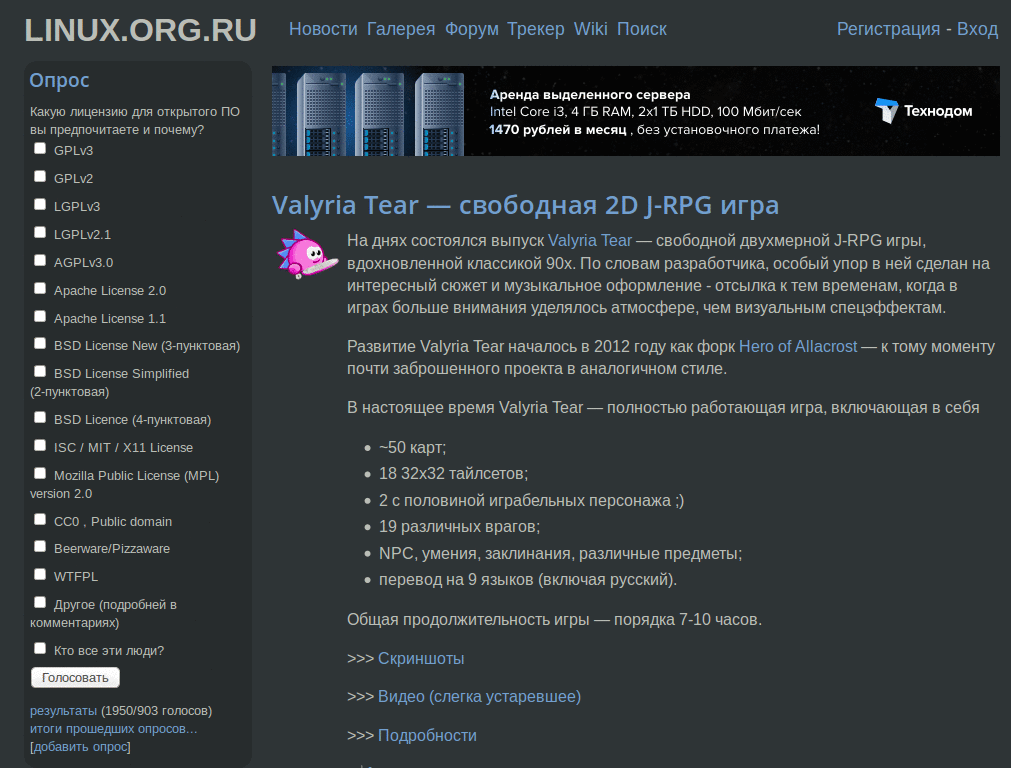Open the Опрос heading link
1024x768 pixels.
59,80
